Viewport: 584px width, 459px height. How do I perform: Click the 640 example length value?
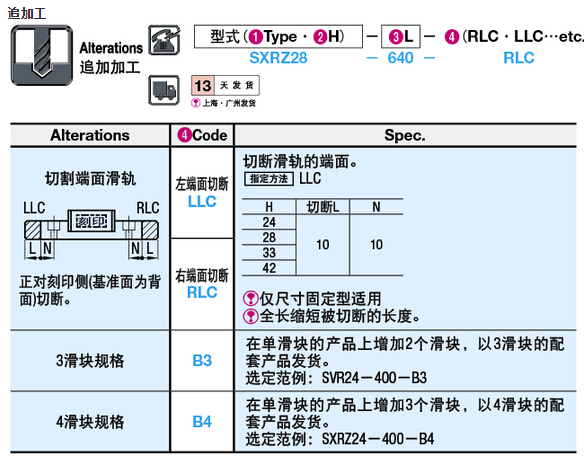[401, 58]
